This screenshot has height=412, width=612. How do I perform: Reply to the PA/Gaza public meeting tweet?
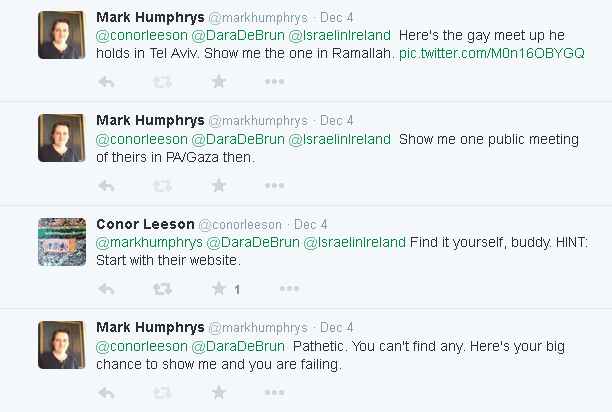106,185
